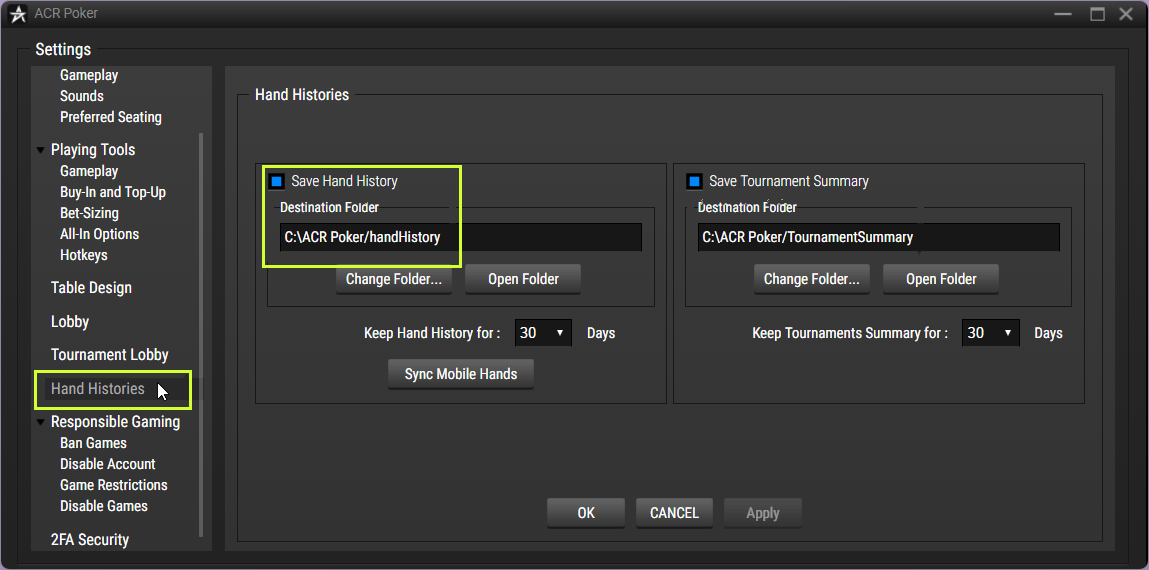This screenshot has width=1149, height=570.
Task: Click Open Folder for hand history
Action: [x=523, y=279]
